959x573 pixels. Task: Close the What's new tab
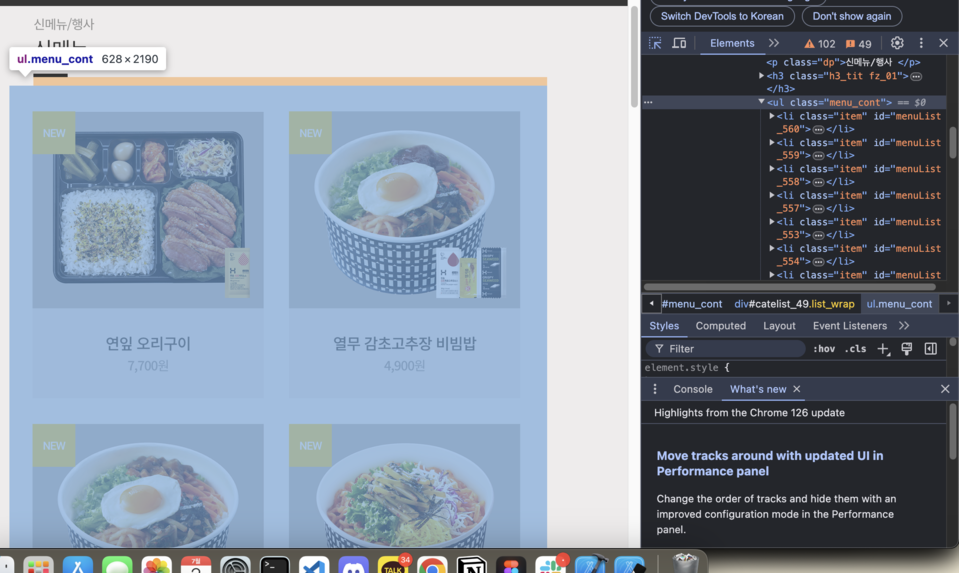[796, 389]
